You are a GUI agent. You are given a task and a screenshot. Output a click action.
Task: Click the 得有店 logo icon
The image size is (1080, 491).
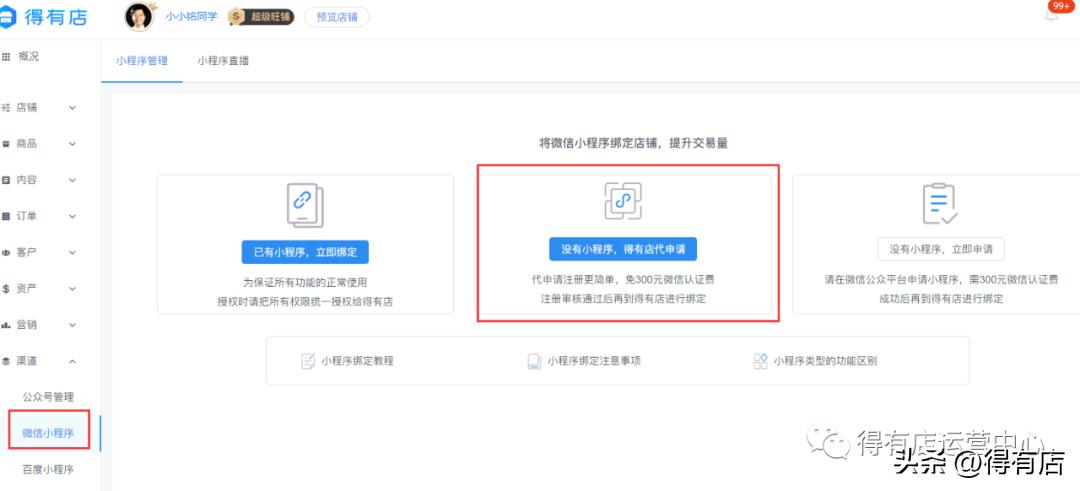[8, 17]
